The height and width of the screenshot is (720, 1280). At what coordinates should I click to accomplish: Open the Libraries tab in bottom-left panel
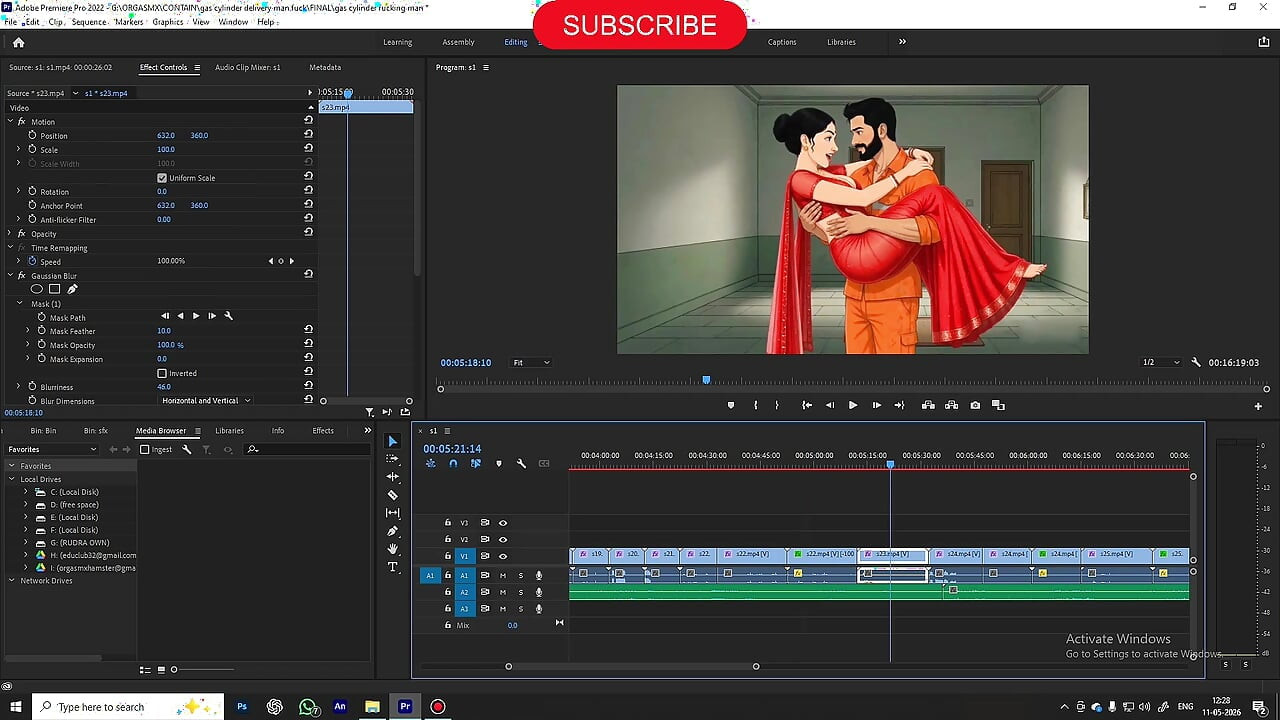[x=229, y=431]
